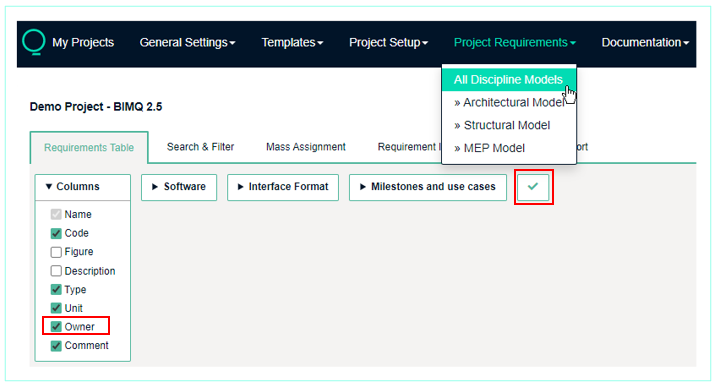Switch to Mass Assignment tab

pos(306,147)
